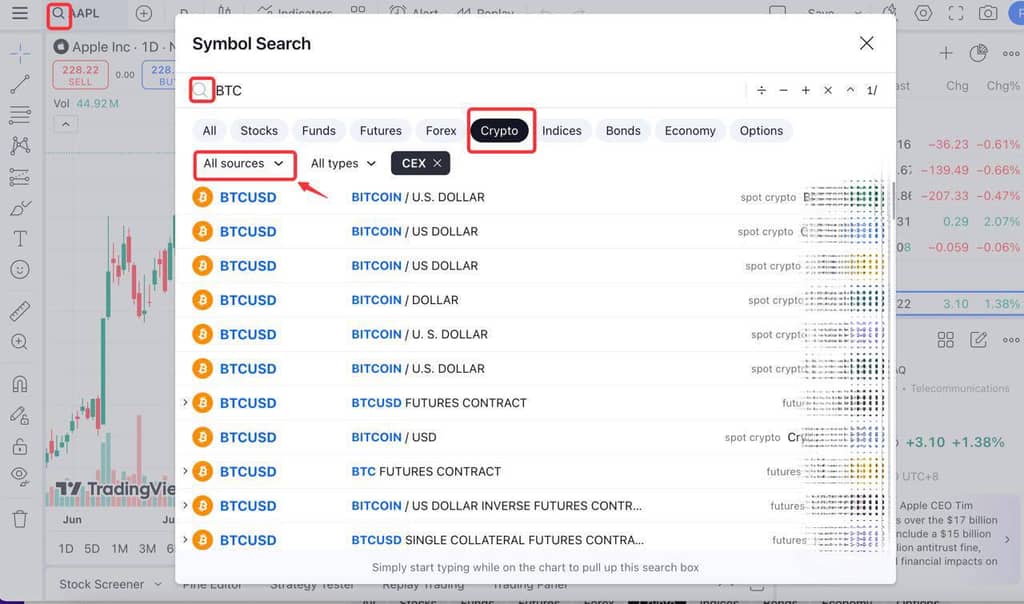Click the trash icon to remove drawings
The height and width of the screenshot is (604, 1024).
click(x=20, y=518)
